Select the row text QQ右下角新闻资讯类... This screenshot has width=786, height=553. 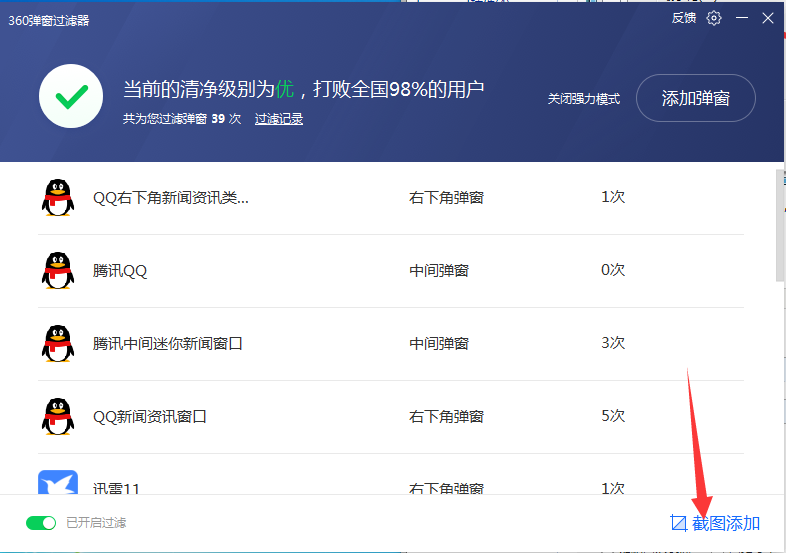(170, 198)
